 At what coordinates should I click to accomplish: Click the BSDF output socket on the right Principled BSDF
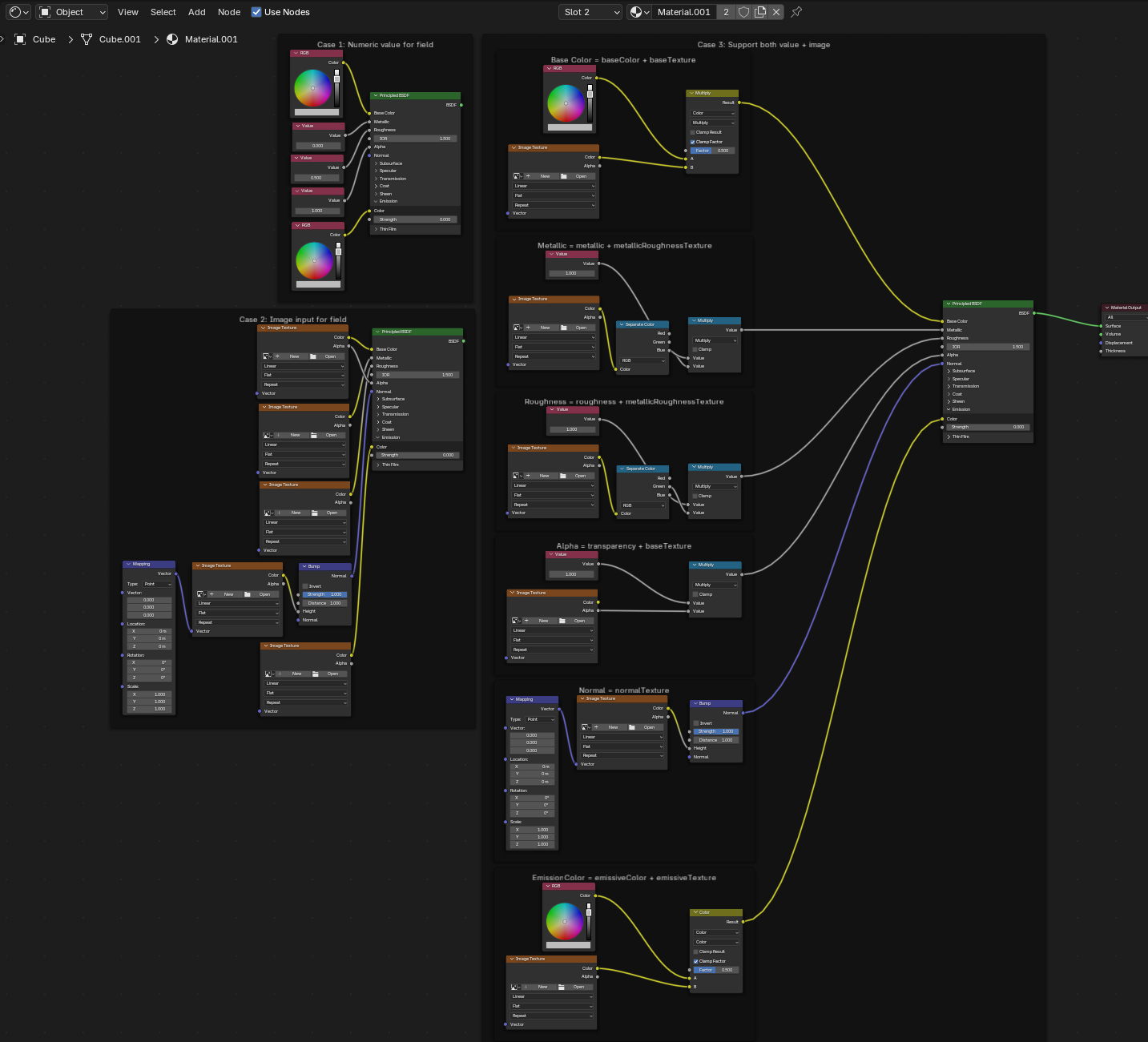pyautogui.click(x=1033, y=313)
